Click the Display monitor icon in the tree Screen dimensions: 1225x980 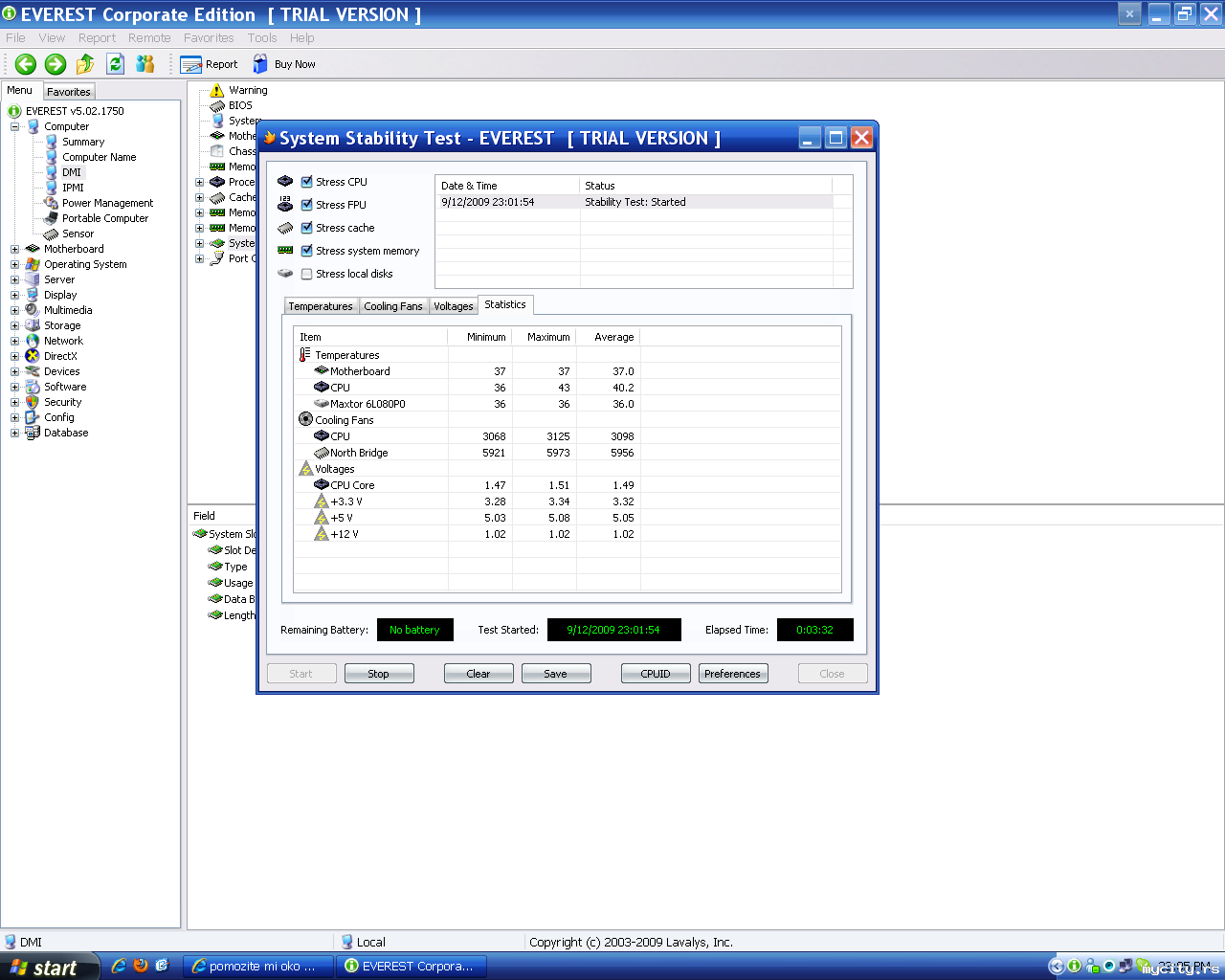point(33,295)
